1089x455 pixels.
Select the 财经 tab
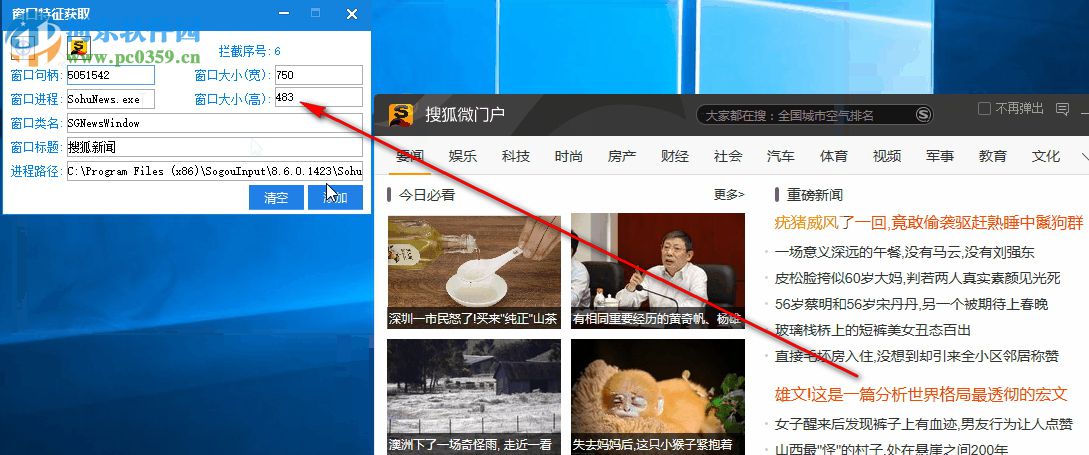(674, 156)
